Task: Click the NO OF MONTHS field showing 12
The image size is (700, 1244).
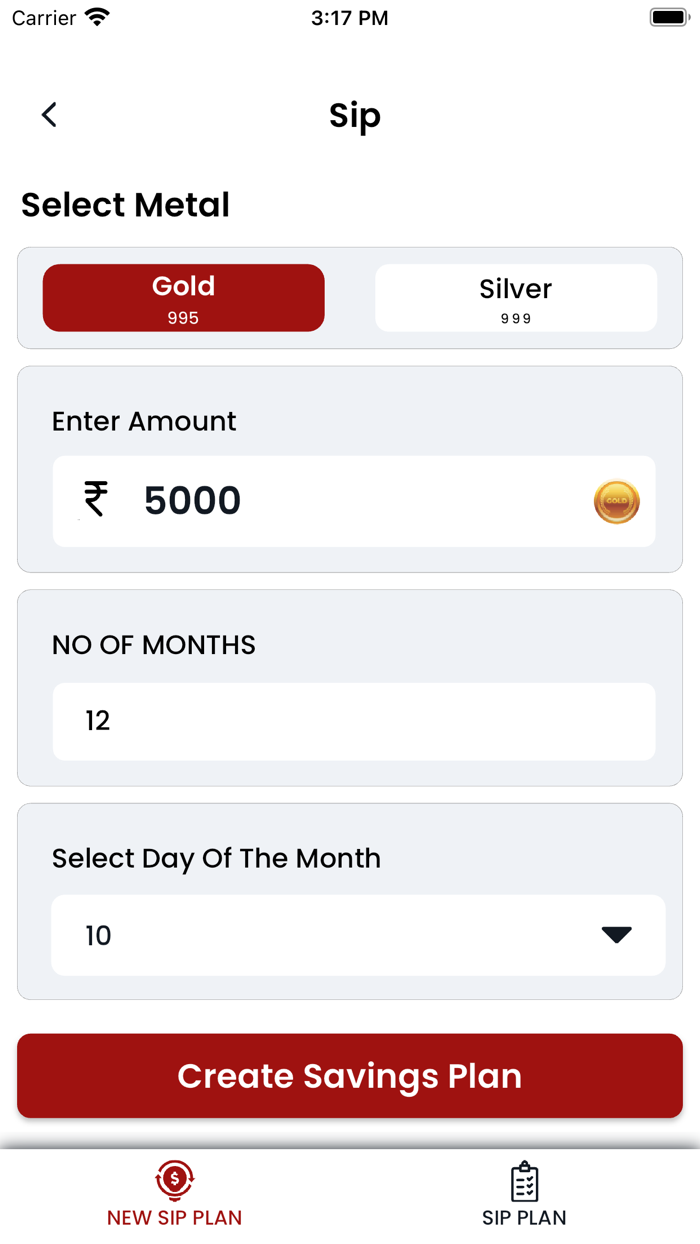Action: [x=353, y=721]
